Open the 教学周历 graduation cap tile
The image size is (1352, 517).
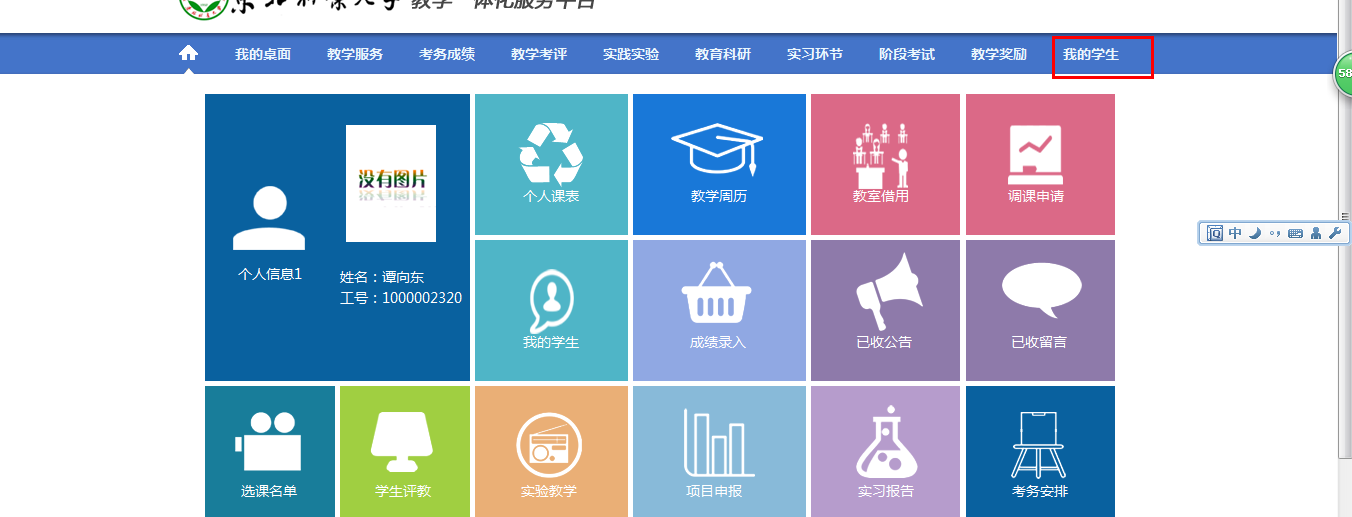(x=718, y=164)
